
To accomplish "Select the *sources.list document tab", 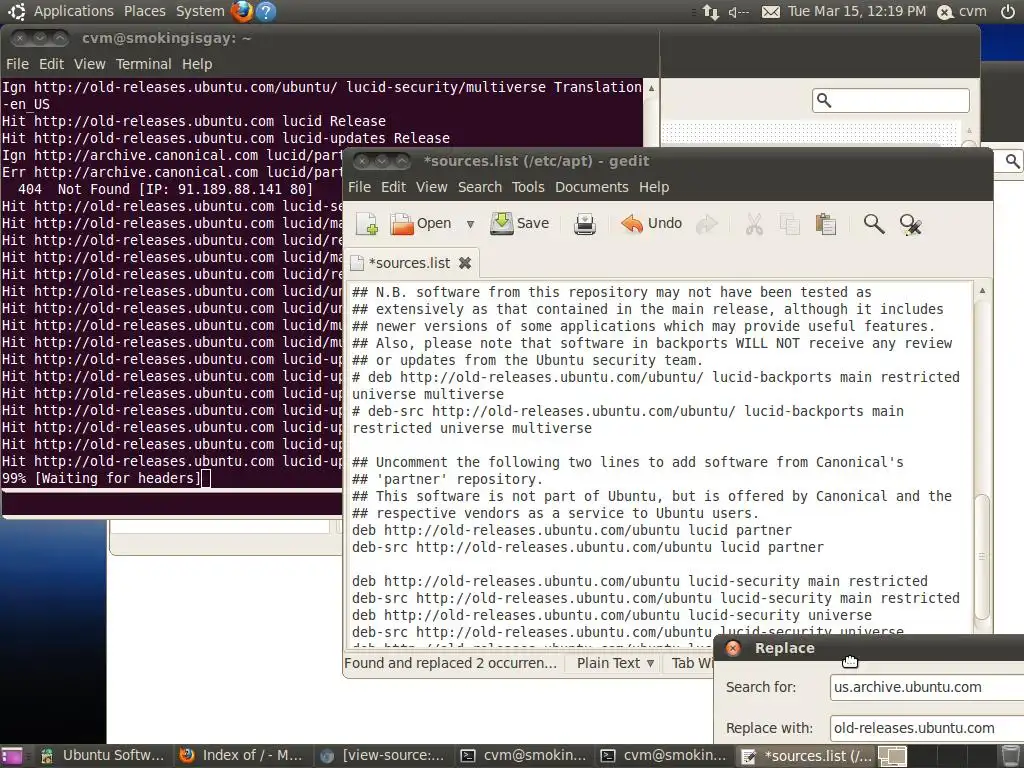I will [410, 263].
